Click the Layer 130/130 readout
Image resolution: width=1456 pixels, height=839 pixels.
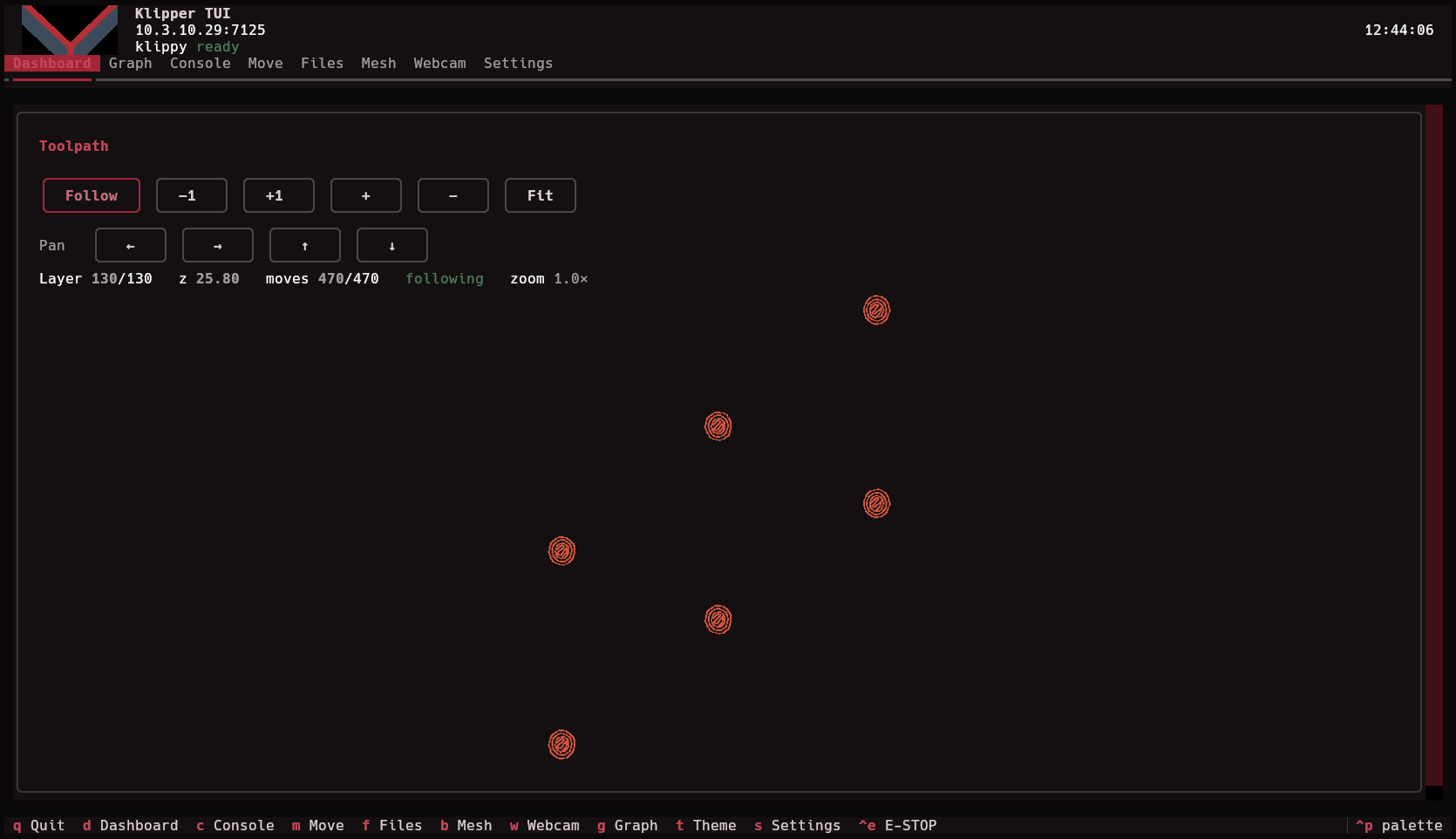click(x=96, y=278)
